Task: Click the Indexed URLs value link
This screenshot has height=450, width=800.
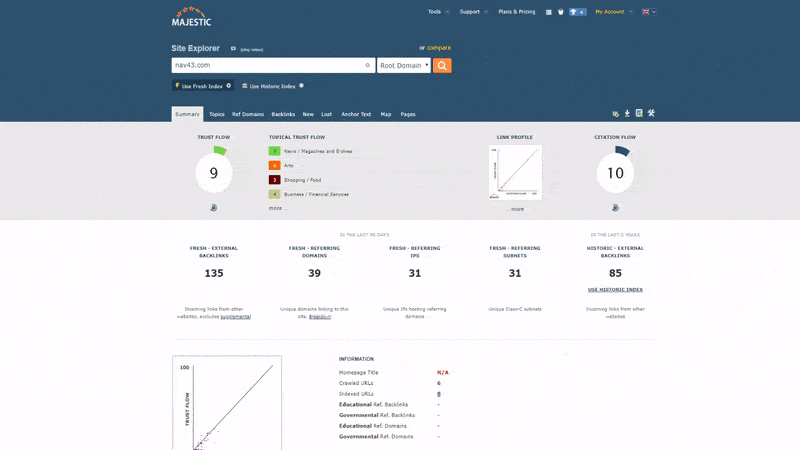Action: [439, 394]
